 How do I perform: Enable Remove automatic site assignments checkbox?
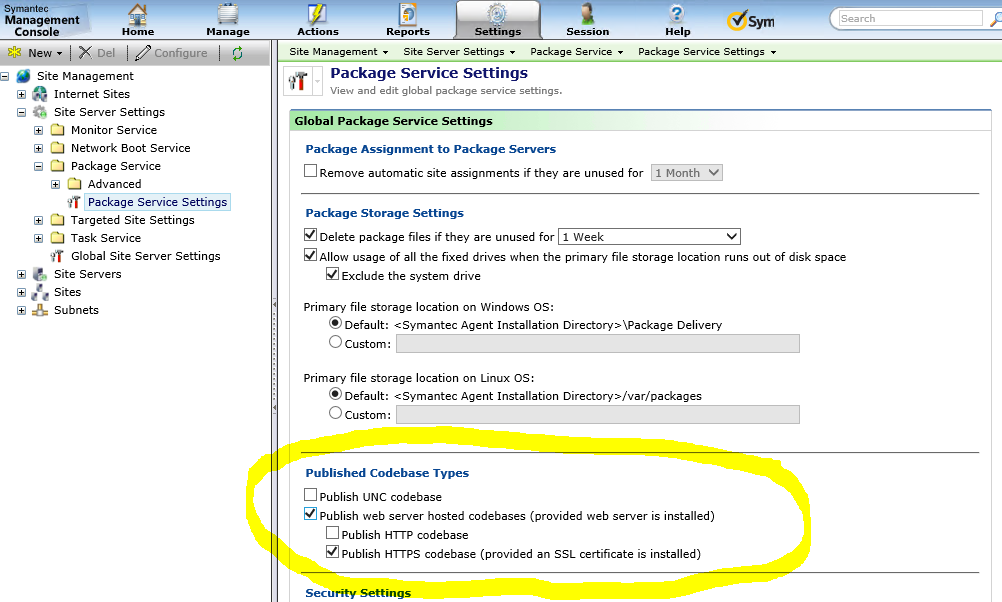pyautogui.click(x=311, y=171)
